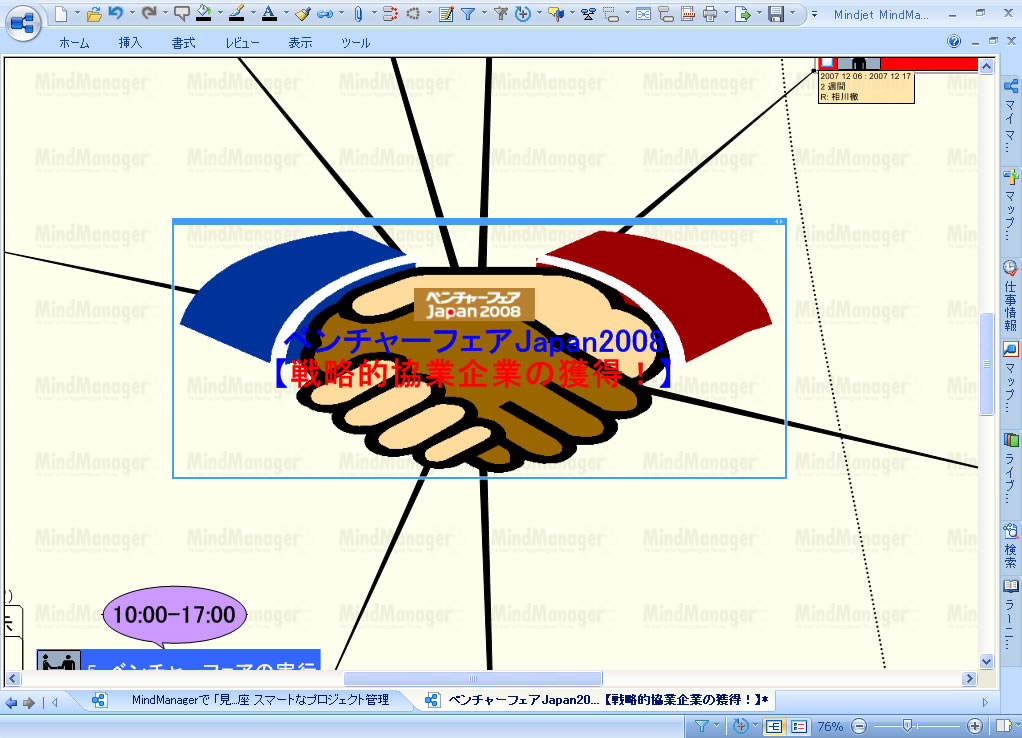Open the マイマップ side panel tab
The height and width of the screenshot is (738, 1022).
point(1010,116)
